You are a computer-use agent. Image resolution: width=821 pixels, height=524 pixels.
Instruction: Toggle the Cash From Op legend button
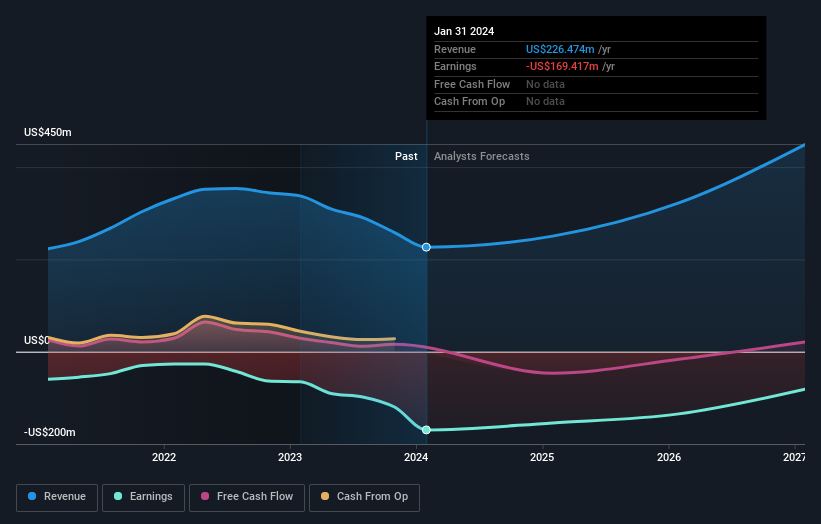[x=364, y=497]
